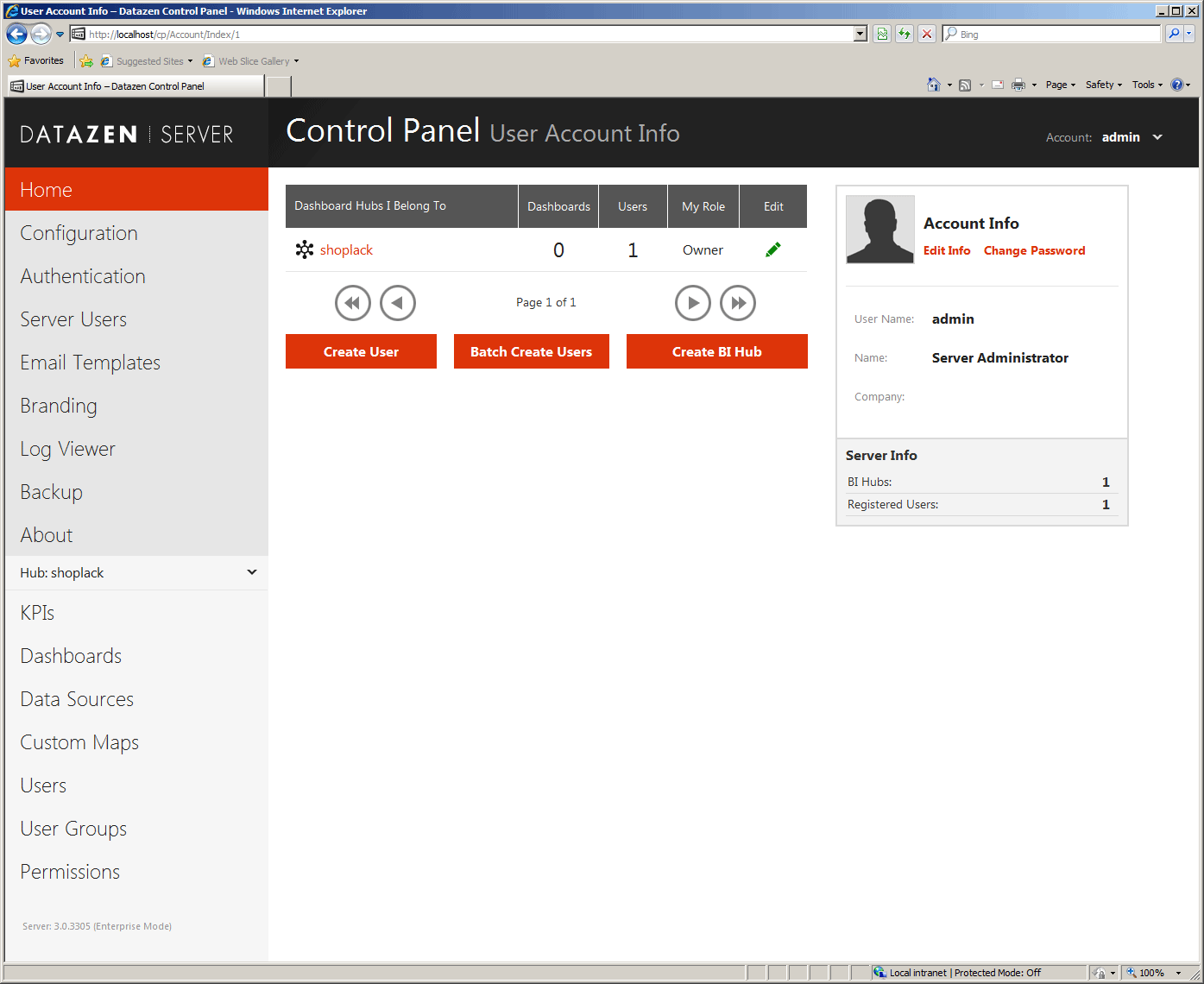Viewport: 1204px width, 984px height.
Task: Go to previous page of hubs list
Action: (398, 303)
